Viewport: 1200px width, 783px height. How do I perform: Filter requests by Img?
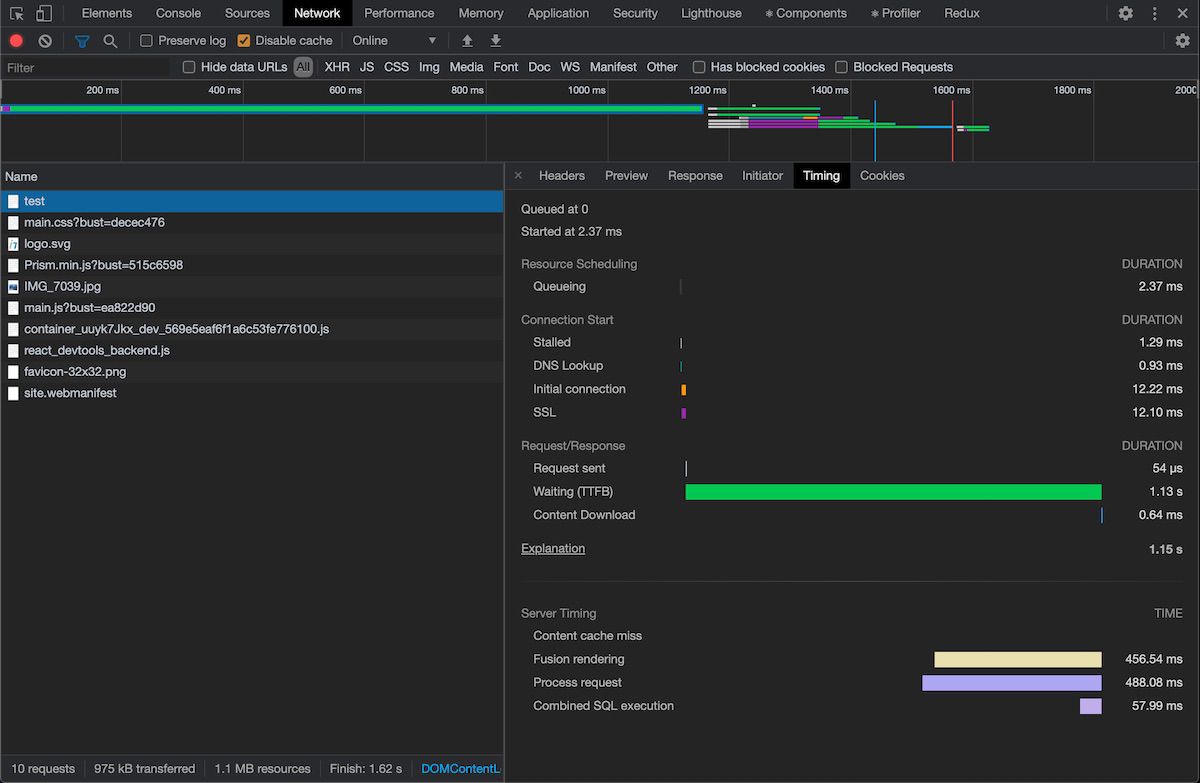click(x=429, y=67)
